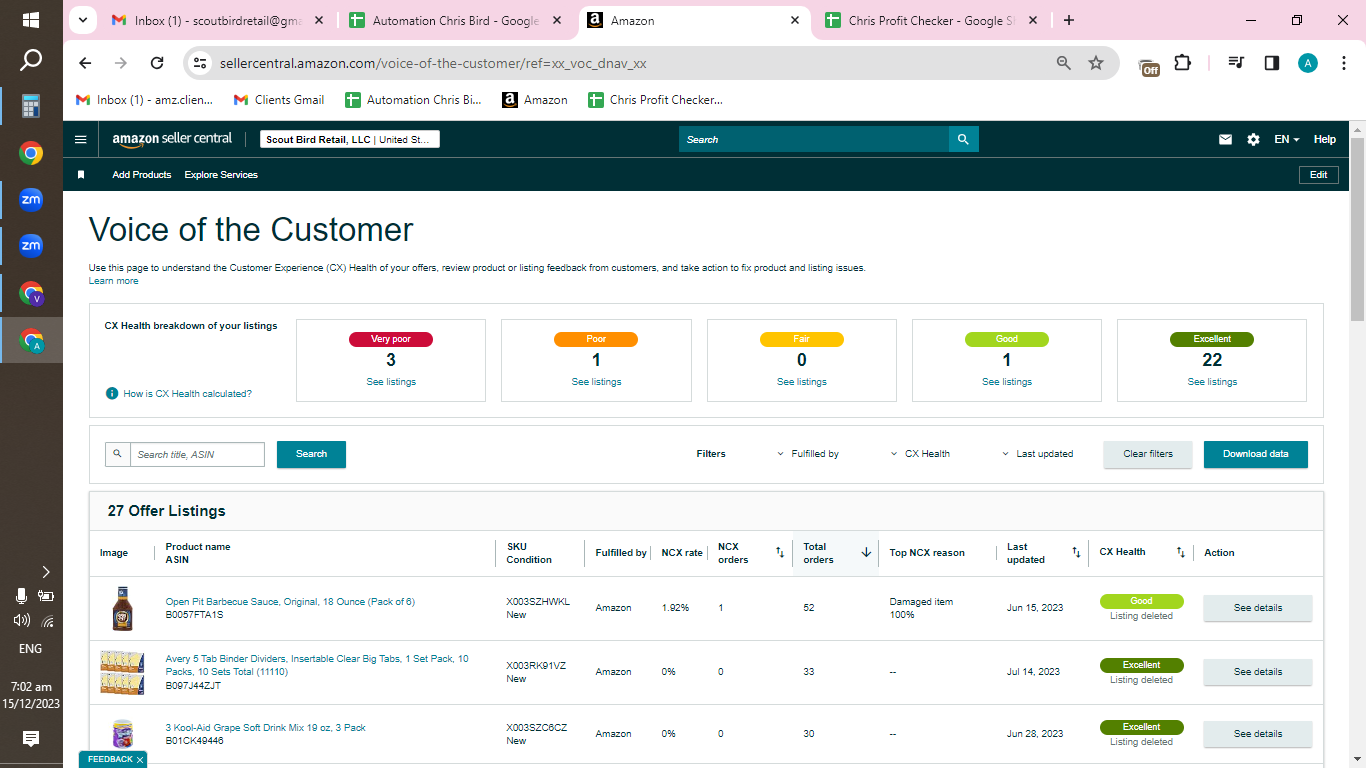The image size is (1366, 768).
Task: Switch to Automation Chris Bird tab
Action: click(455, 20)
